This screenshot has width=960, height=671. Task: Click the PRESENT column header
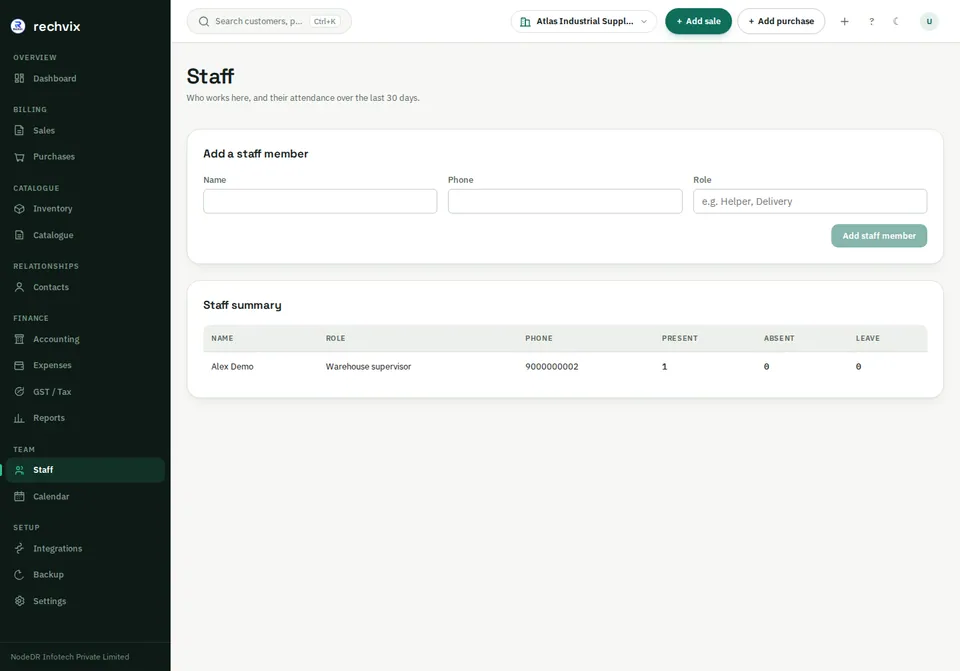click(x=680, y=339)
